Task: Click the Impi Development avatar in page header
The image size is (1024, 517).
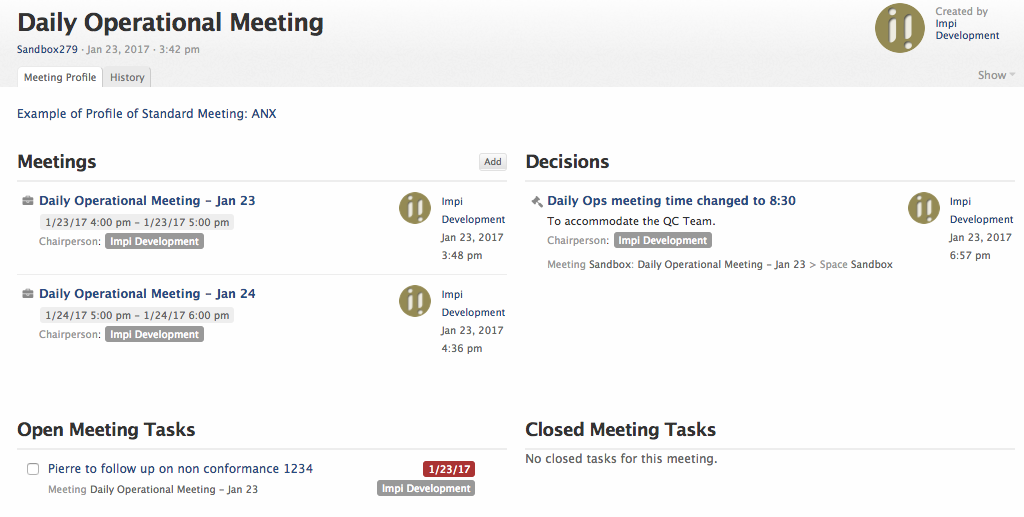Action: pyautogui.click(x=899, y=28)
